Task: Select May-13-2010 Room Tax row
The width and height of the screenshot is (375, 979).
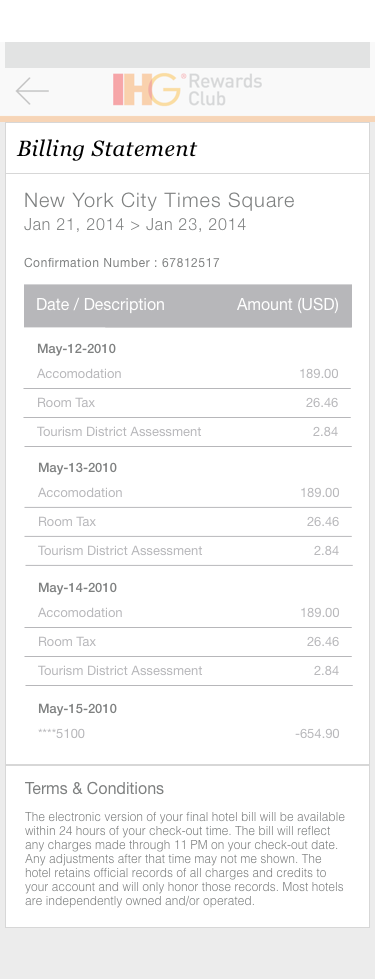Action: coord(187,521)
